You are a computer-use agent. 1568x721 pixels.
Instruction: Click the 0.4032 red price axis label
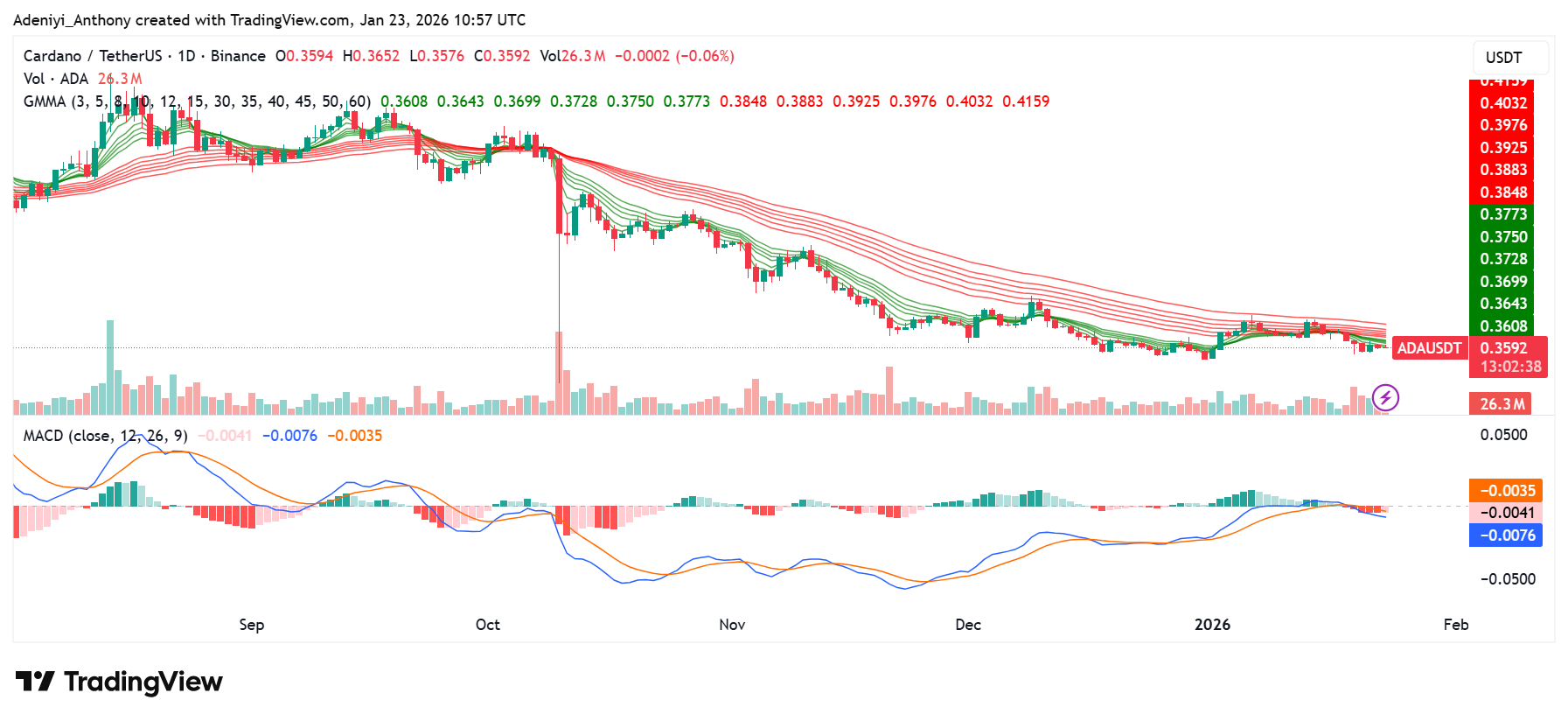tap(1503, 103)
